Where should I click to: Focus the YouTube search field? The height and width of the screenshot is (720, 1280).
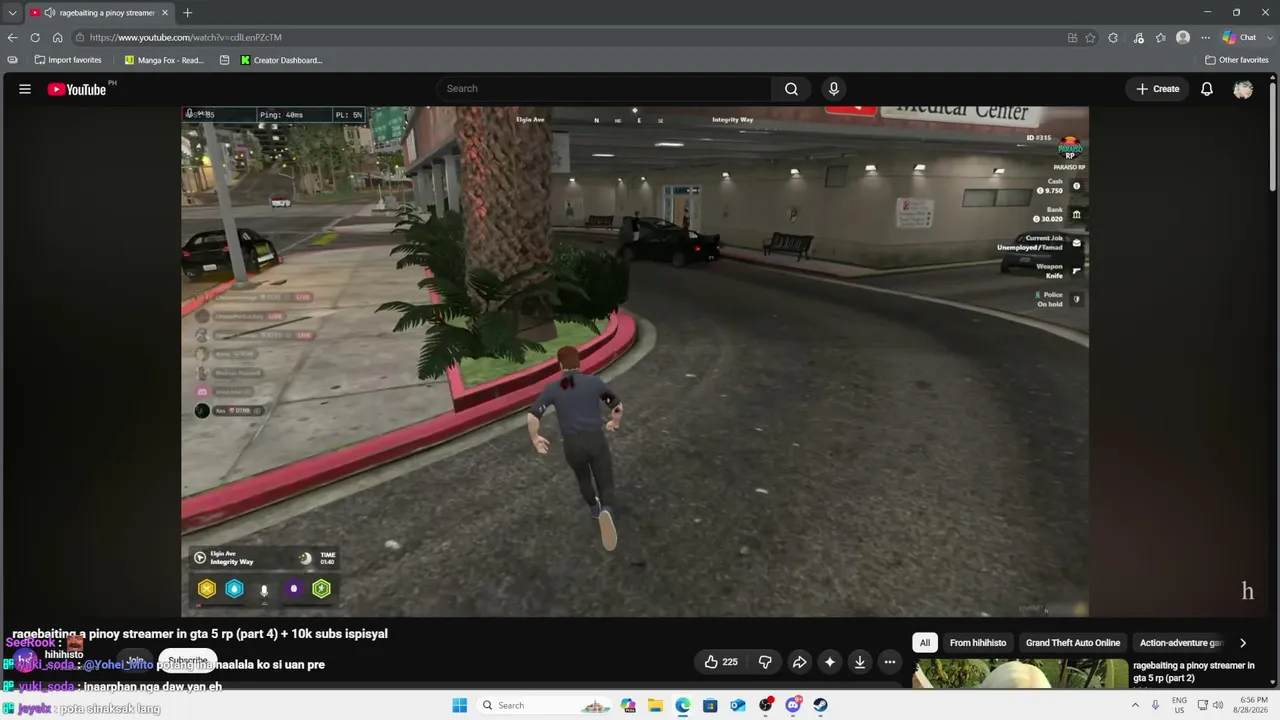[x=603, y=89]
